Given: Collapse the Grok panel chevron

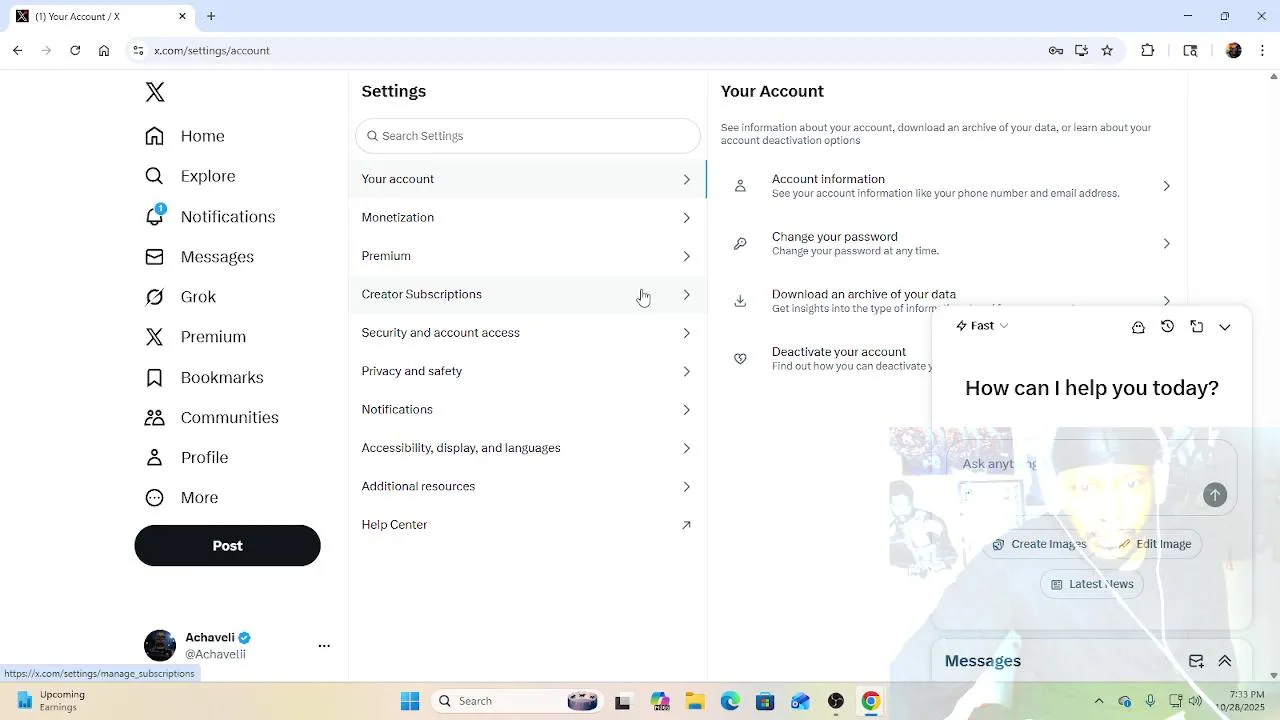Looking at the screenshot, I should (x=1224, y=327).
